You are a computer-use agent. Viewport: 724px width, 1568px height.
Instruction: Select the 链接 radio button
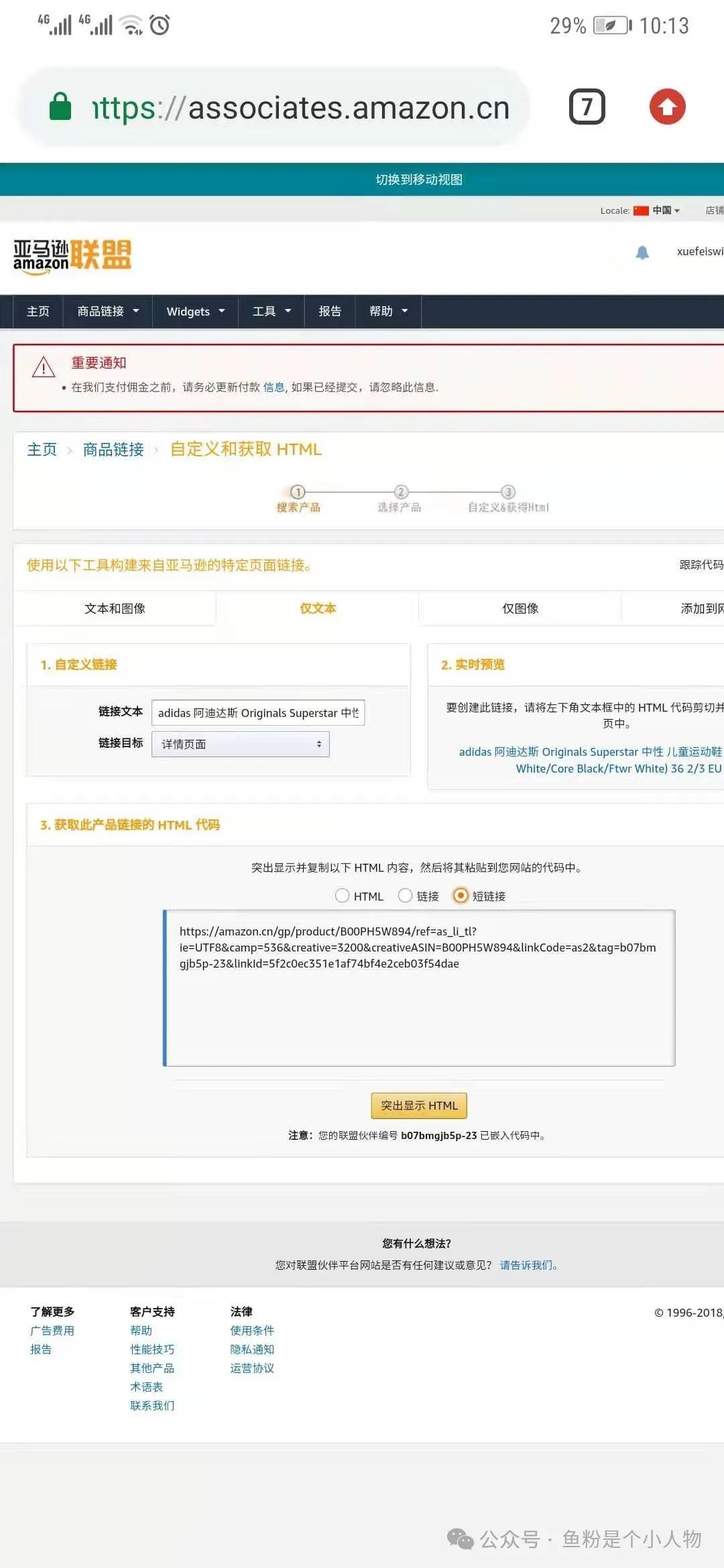[405, 896]
